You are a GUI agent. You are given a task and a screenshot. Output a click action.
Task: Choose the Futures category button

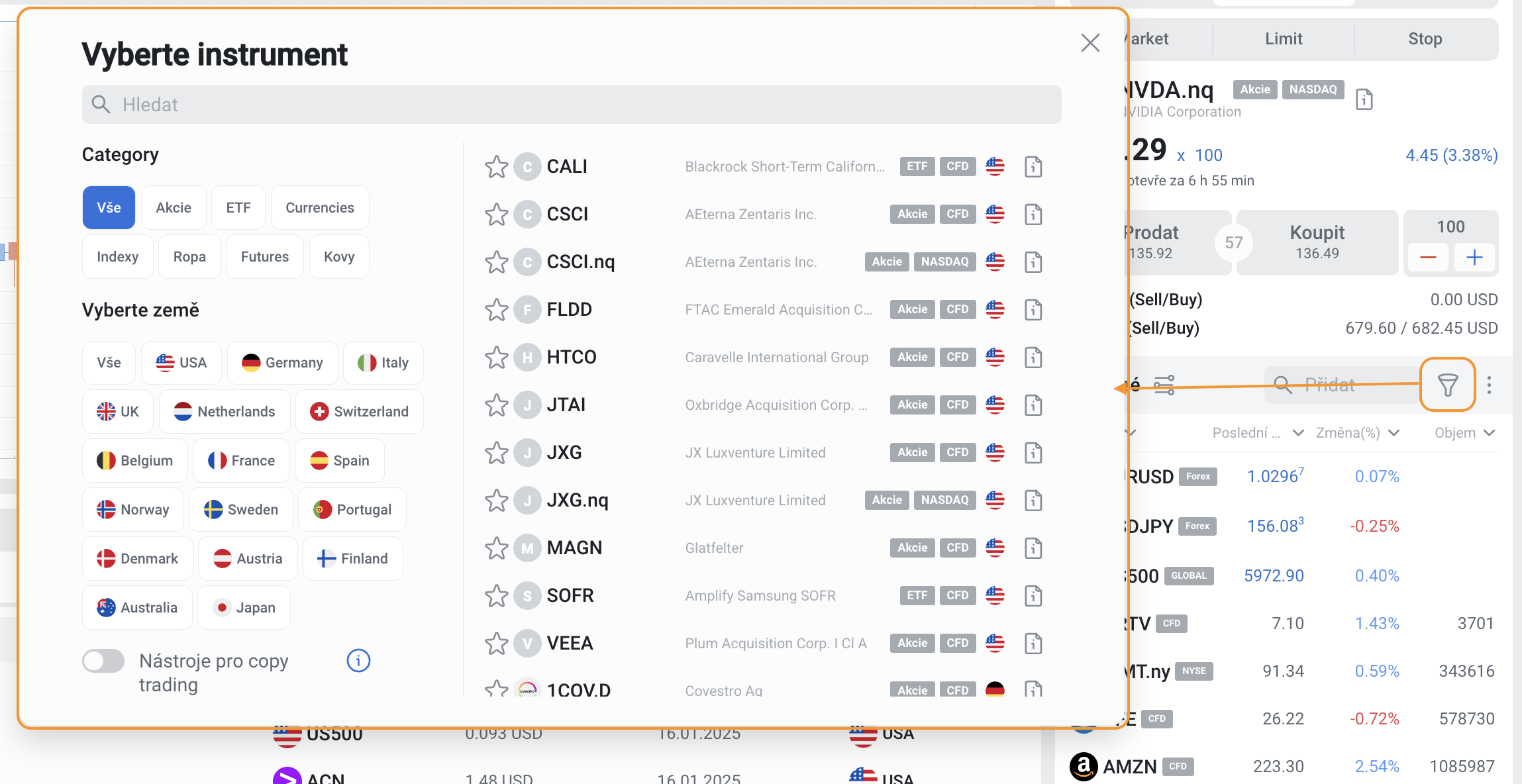click(264, 257)
